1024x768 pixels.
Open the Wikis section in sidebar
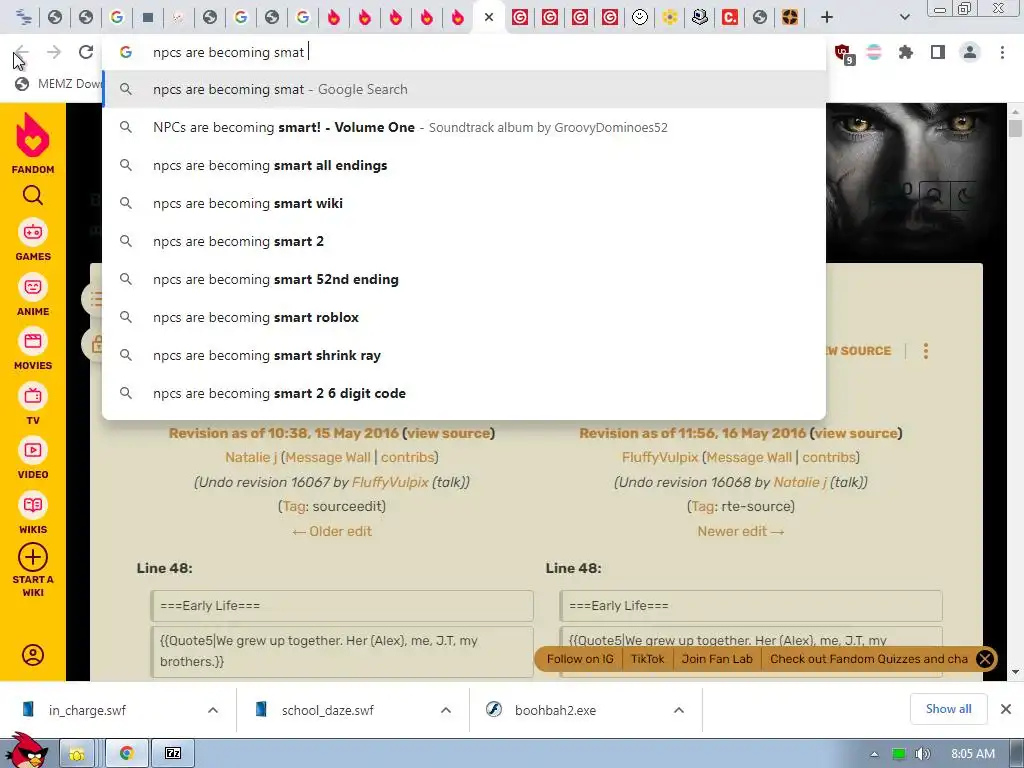pyautogui.click(x=33, y=513)
